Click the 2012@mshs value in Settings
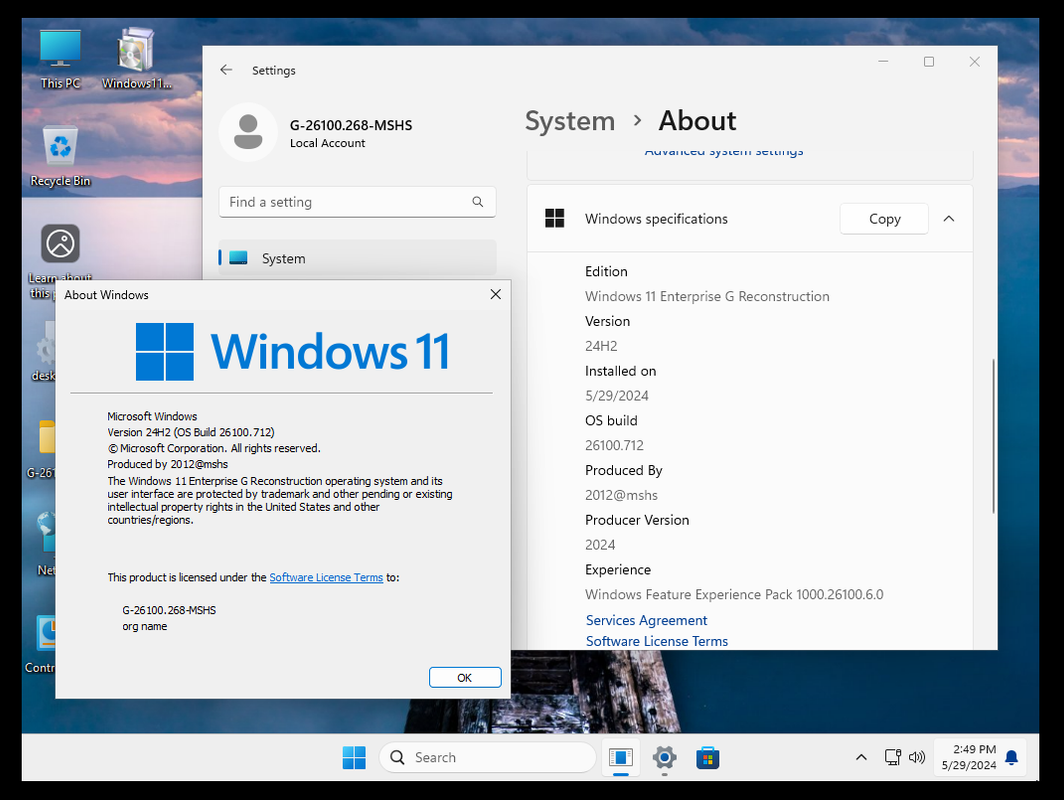The image size is (1064, 800). click(621, 495)
